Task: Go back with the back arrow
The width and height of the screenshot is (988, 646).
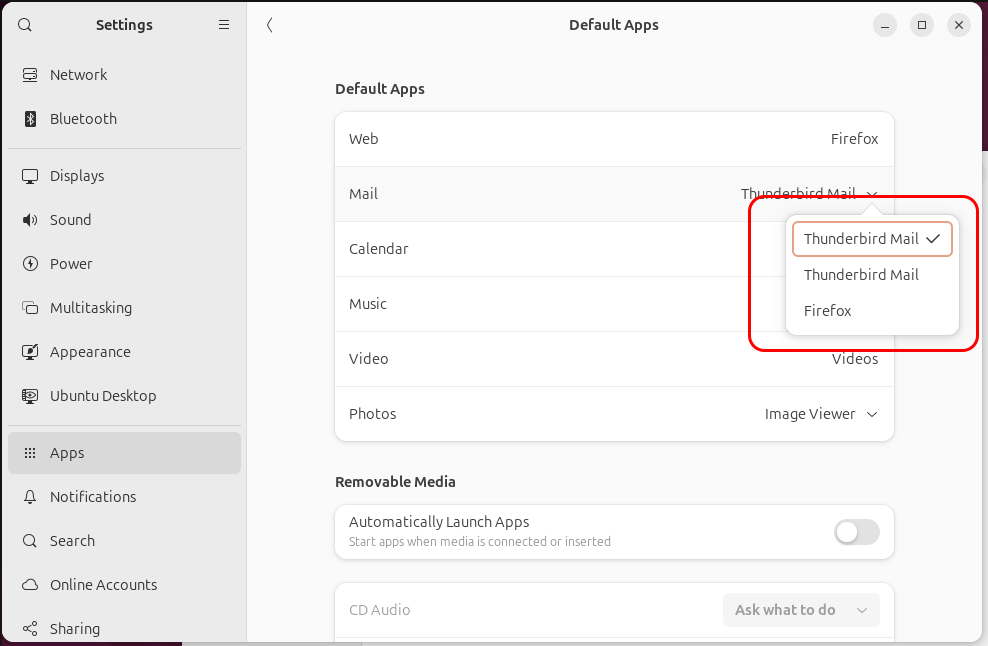Action: pyautogui.click(x=270, y=25)
